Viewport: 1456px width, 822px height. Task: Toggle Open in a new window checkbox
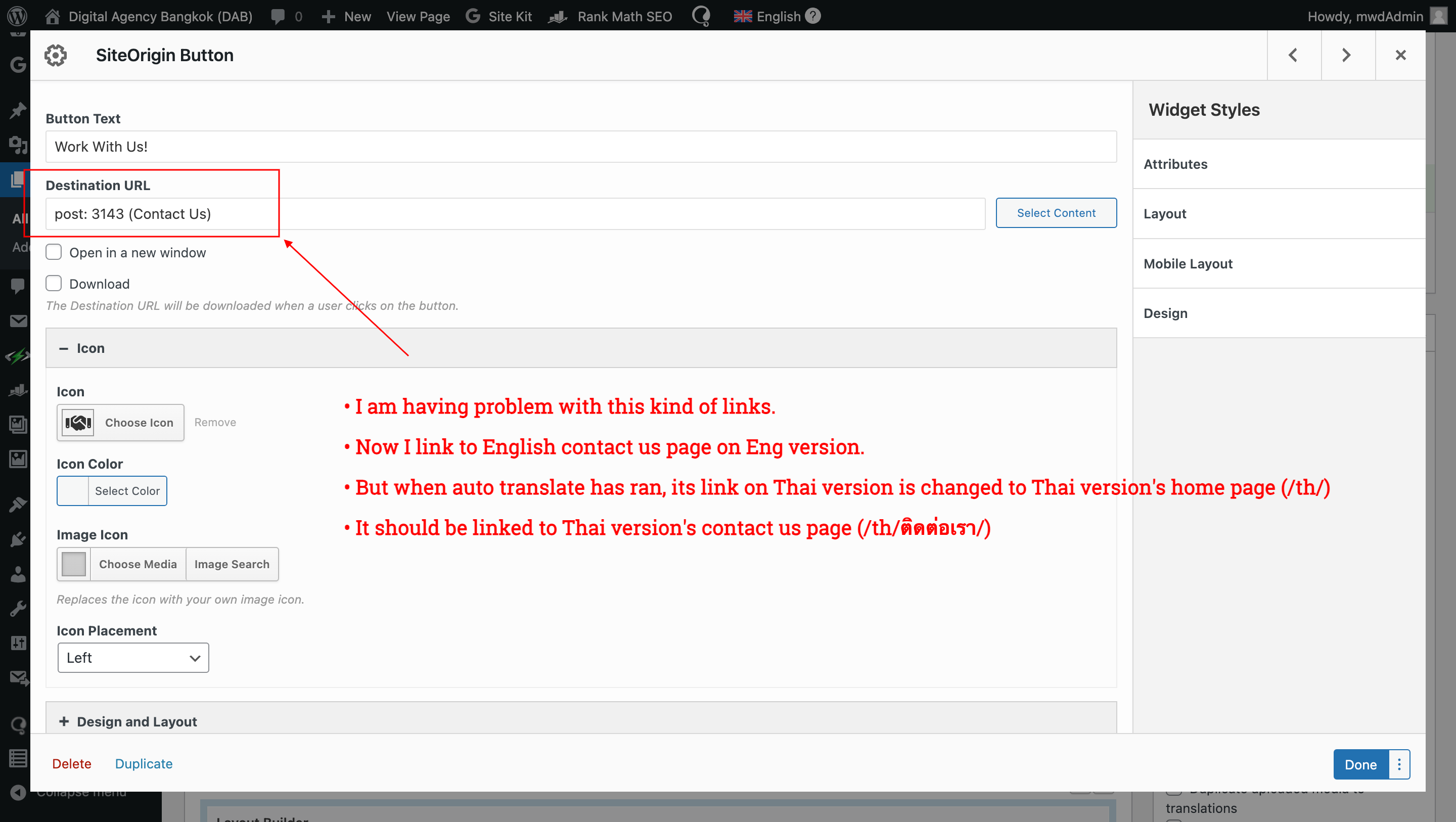tap(54, 252)
